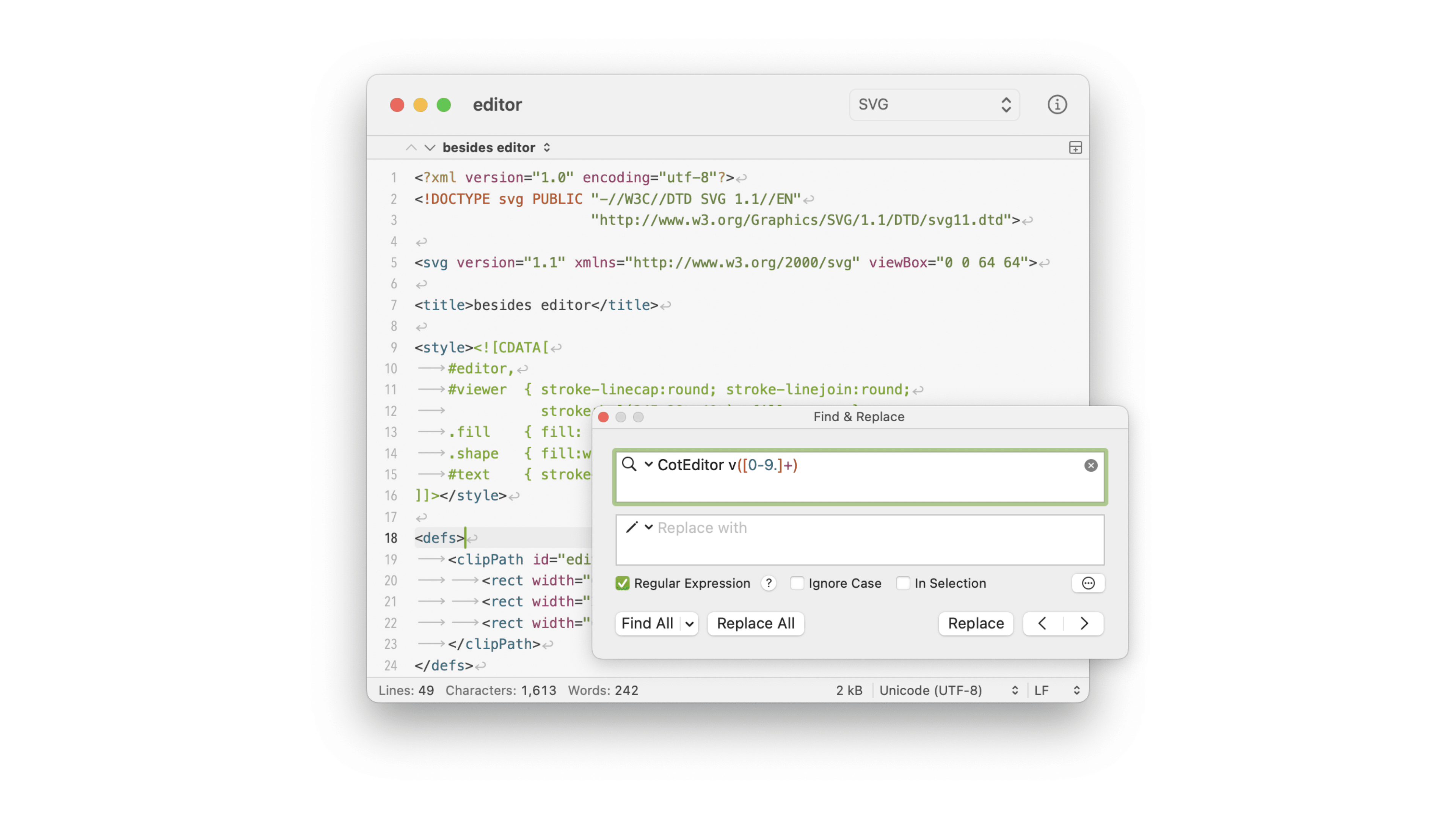The height and width of the screenshot is (819, 1456).
Task: Click the pencil replace history icon
Action: 631,527
